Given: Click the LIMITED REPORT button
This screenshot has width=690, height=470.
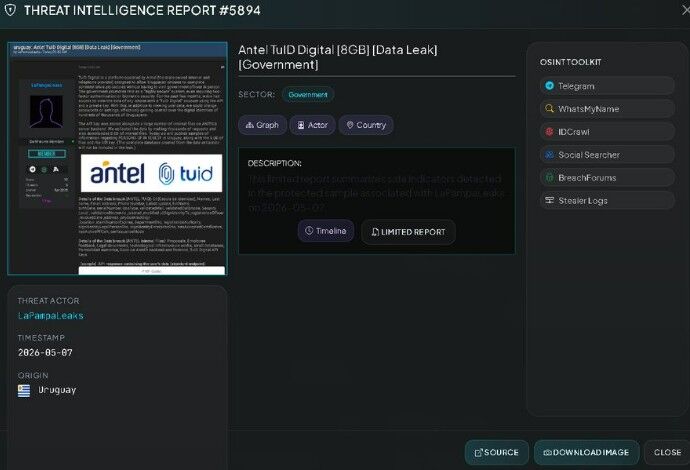Looking at the screenshot, I should [x=408, y=232].
